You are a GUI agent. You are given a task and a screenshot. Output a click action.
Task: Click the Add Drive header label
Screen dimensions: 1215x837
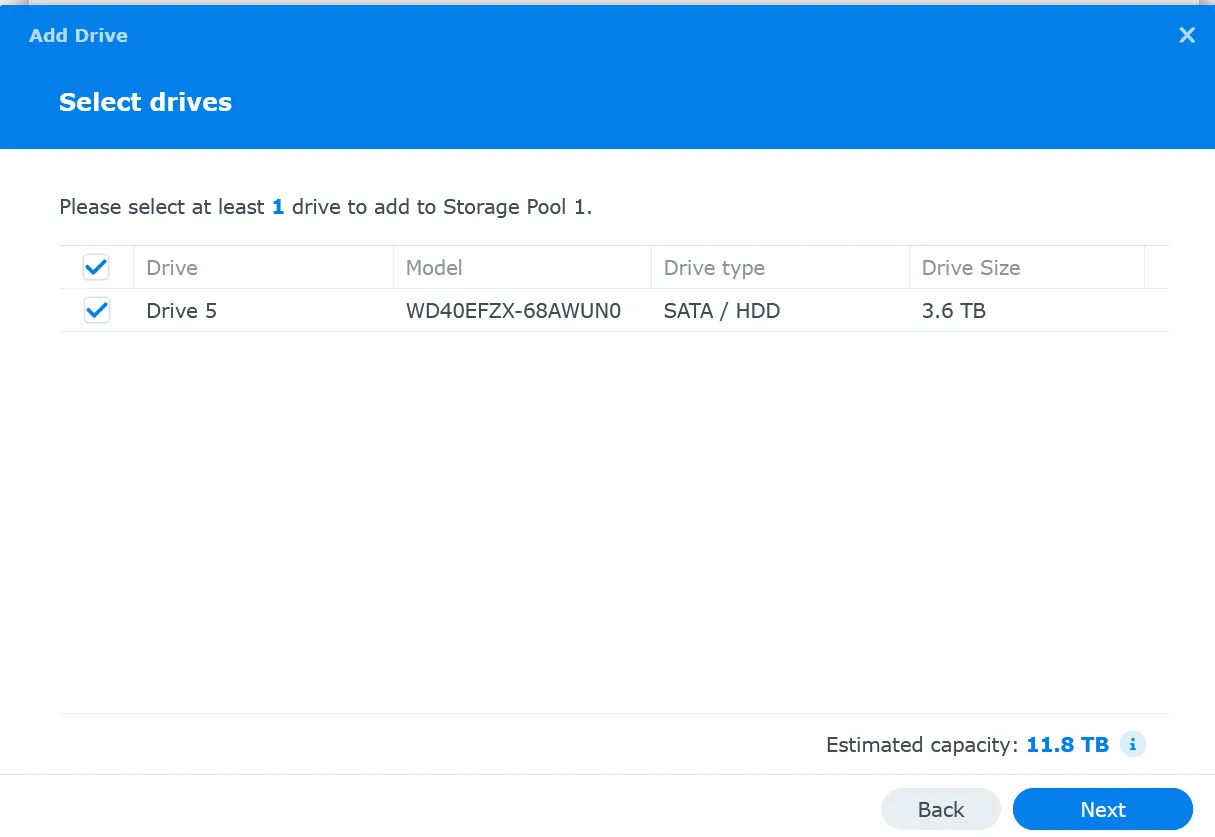78,35
